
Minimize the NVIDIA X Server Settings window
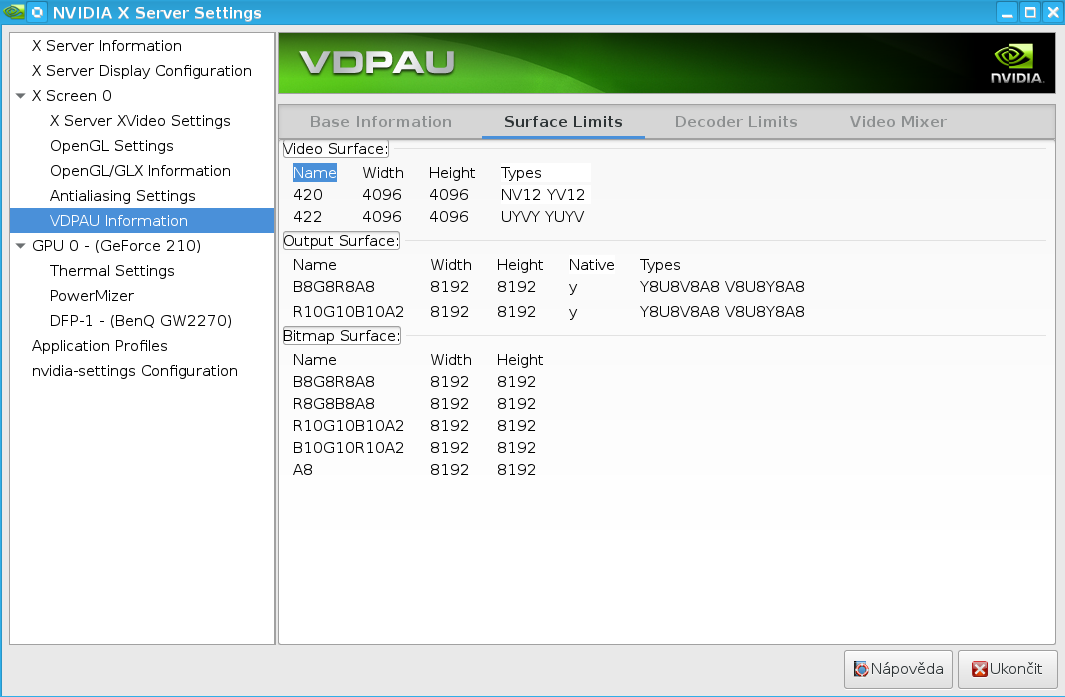(1007, 13)
